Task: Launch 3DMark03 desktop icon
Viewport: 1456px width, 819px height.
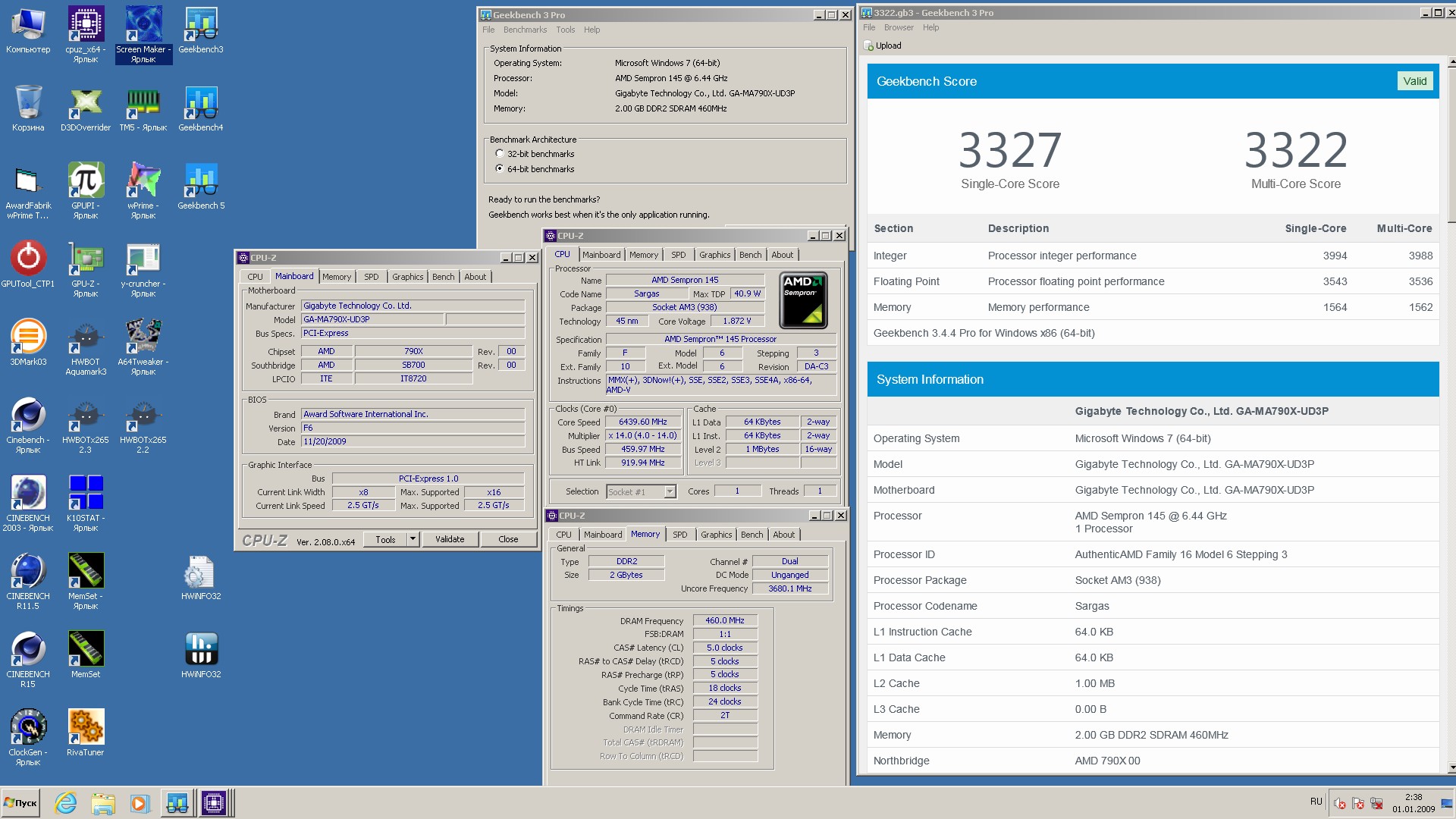Action: pyautogui.click(x=28, y=343)
